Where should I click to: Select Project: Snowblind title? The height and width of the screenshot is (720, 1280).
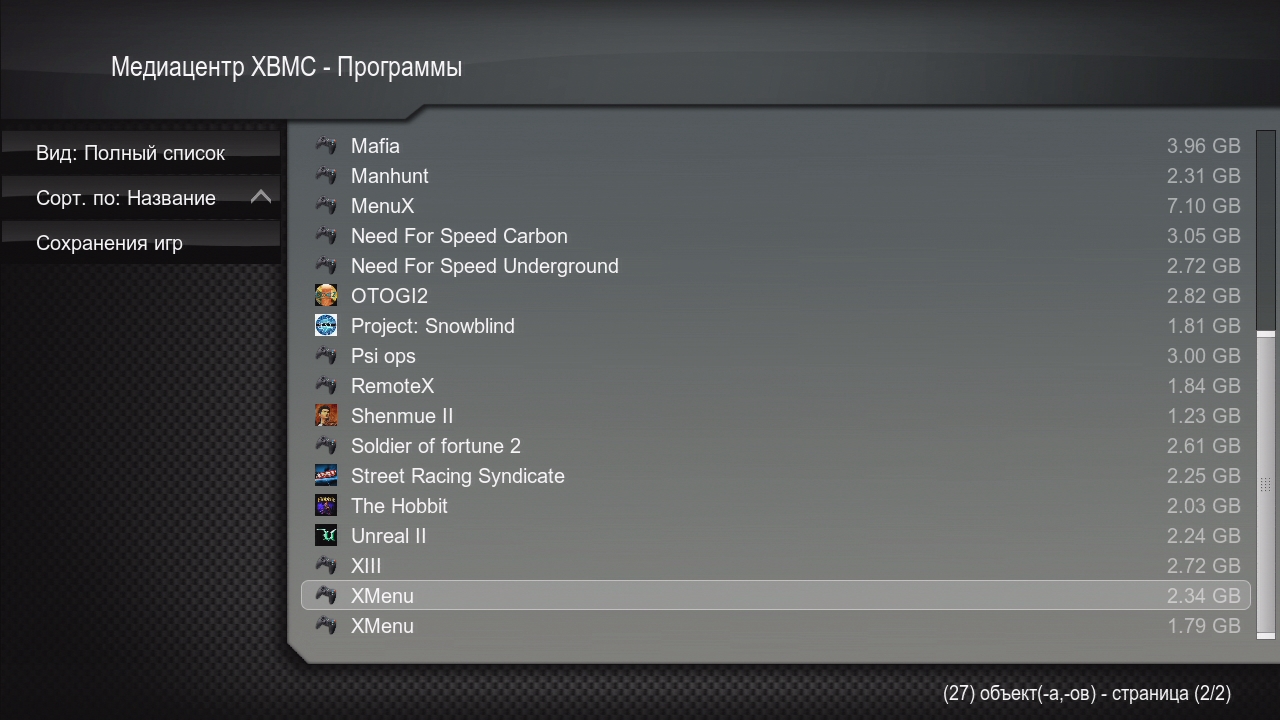click(433, 326)
